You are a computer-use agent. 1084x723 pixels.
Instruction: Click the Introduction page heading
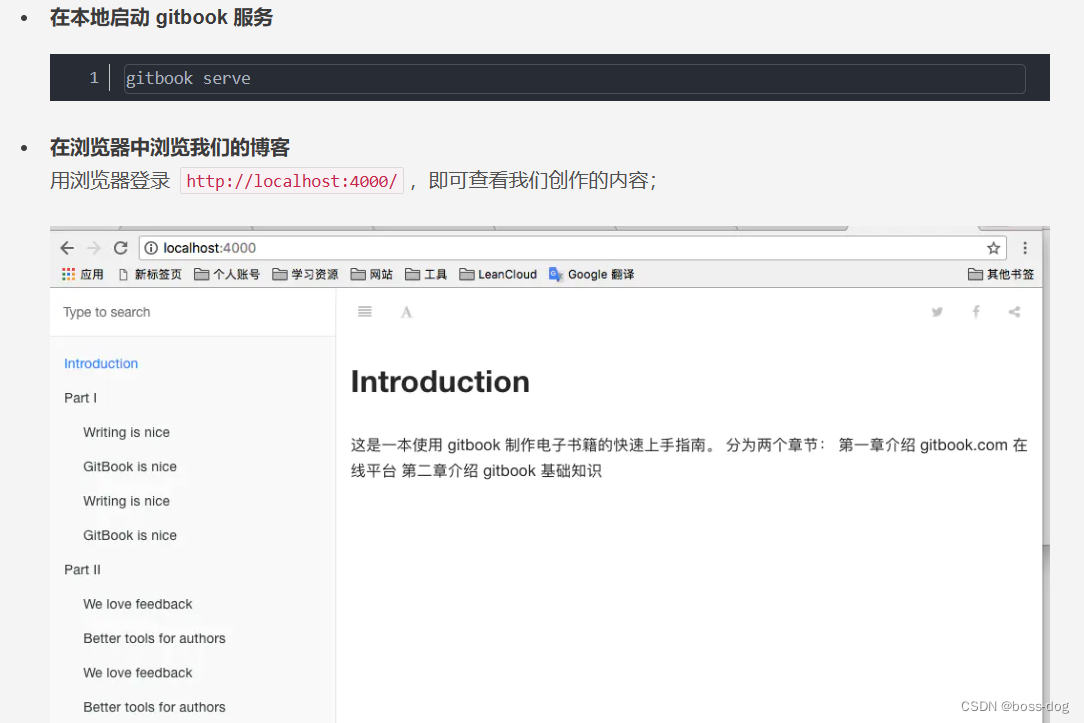click(x=440, y=382)
